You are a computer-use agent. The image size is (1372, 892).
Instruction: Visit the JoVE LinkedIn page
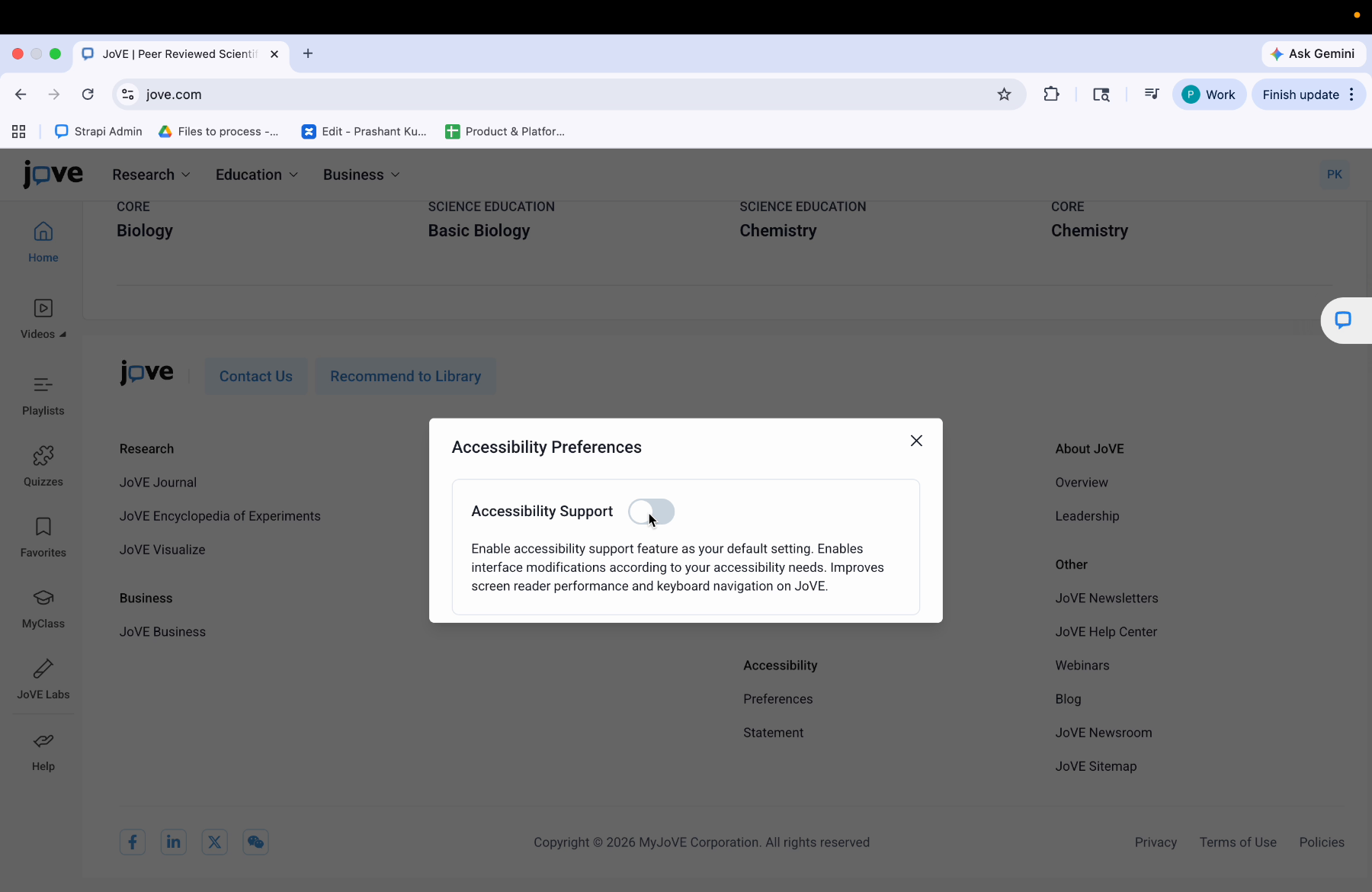174,842
